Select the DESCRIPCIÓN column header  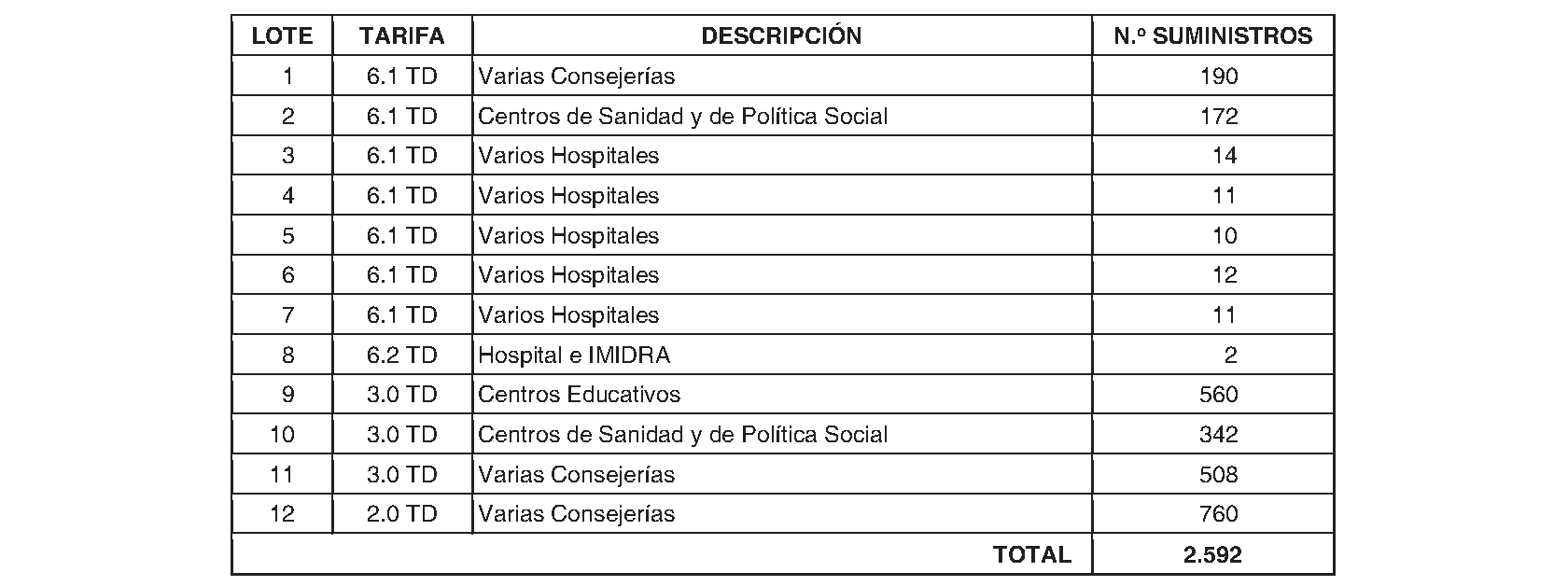pyautogui.click(x=781, y=36)
